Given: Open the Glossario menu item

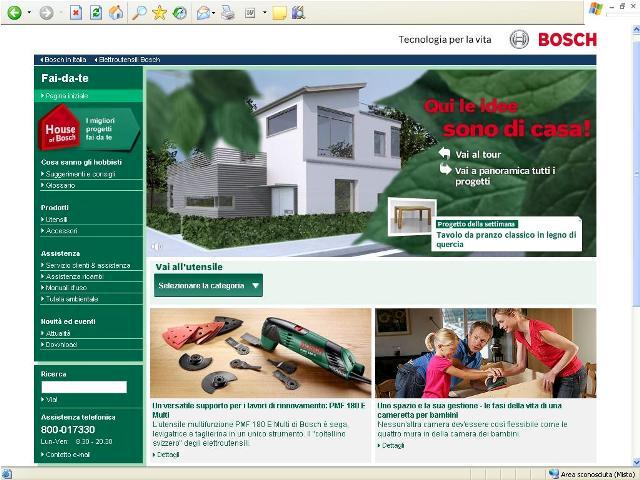Looking at the screenshot, I should (58, 185).
